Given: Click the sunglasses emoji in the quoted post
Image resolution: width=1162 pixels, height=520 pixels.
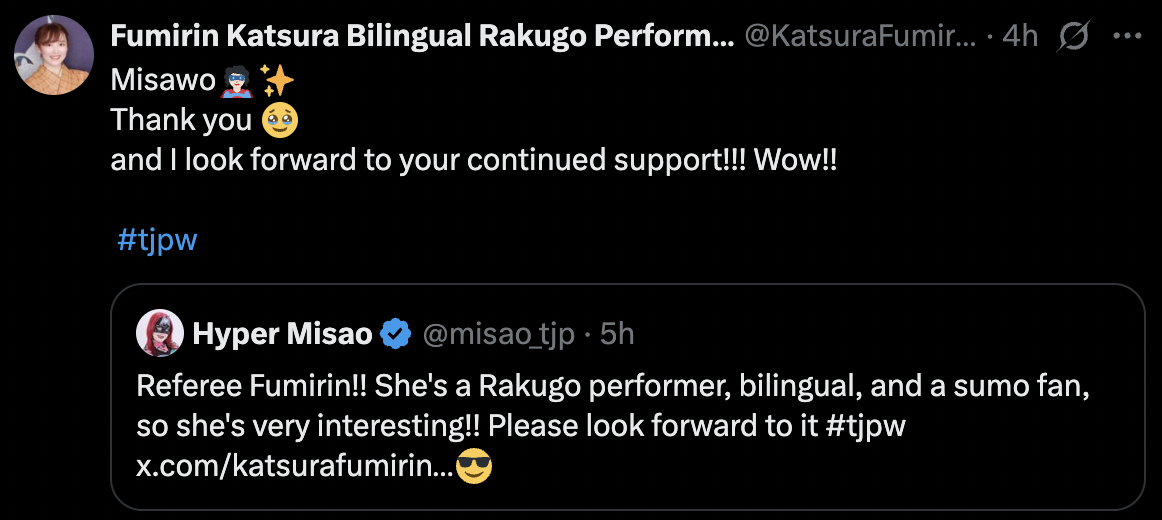Looking at the screenshot, I should point(473,465).
